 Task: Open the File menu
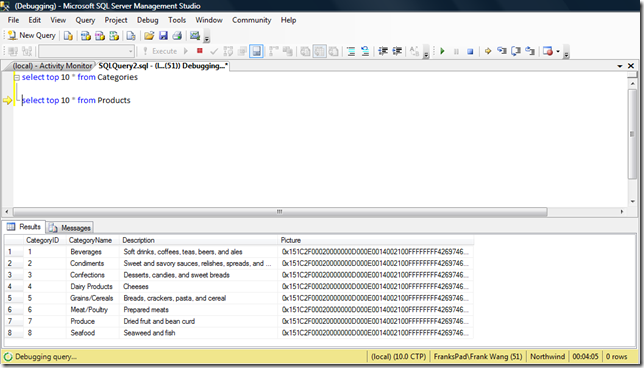13,20
